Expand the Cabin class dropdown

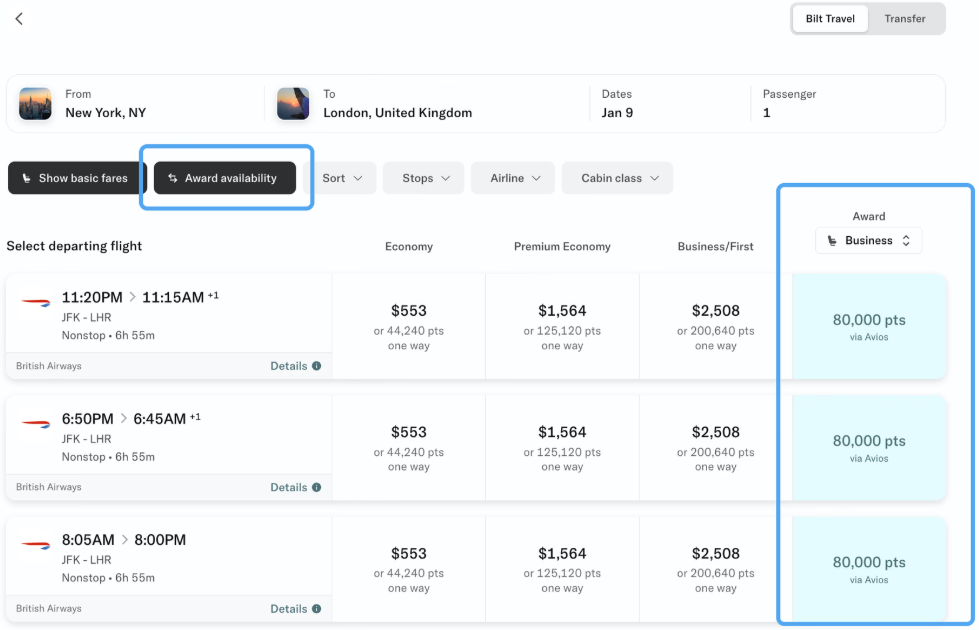click(618, 178)
